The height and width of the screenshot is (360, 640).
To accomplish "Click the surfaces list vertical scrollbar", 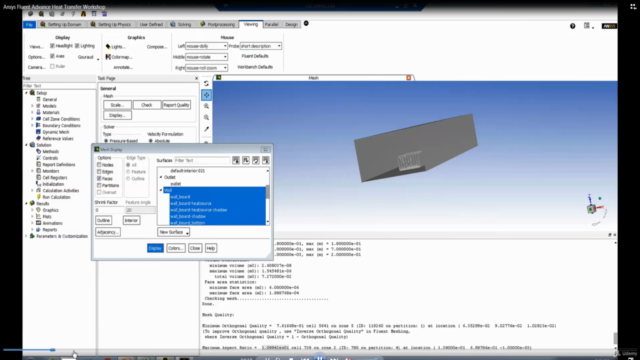I will click(x=268, y=196).
